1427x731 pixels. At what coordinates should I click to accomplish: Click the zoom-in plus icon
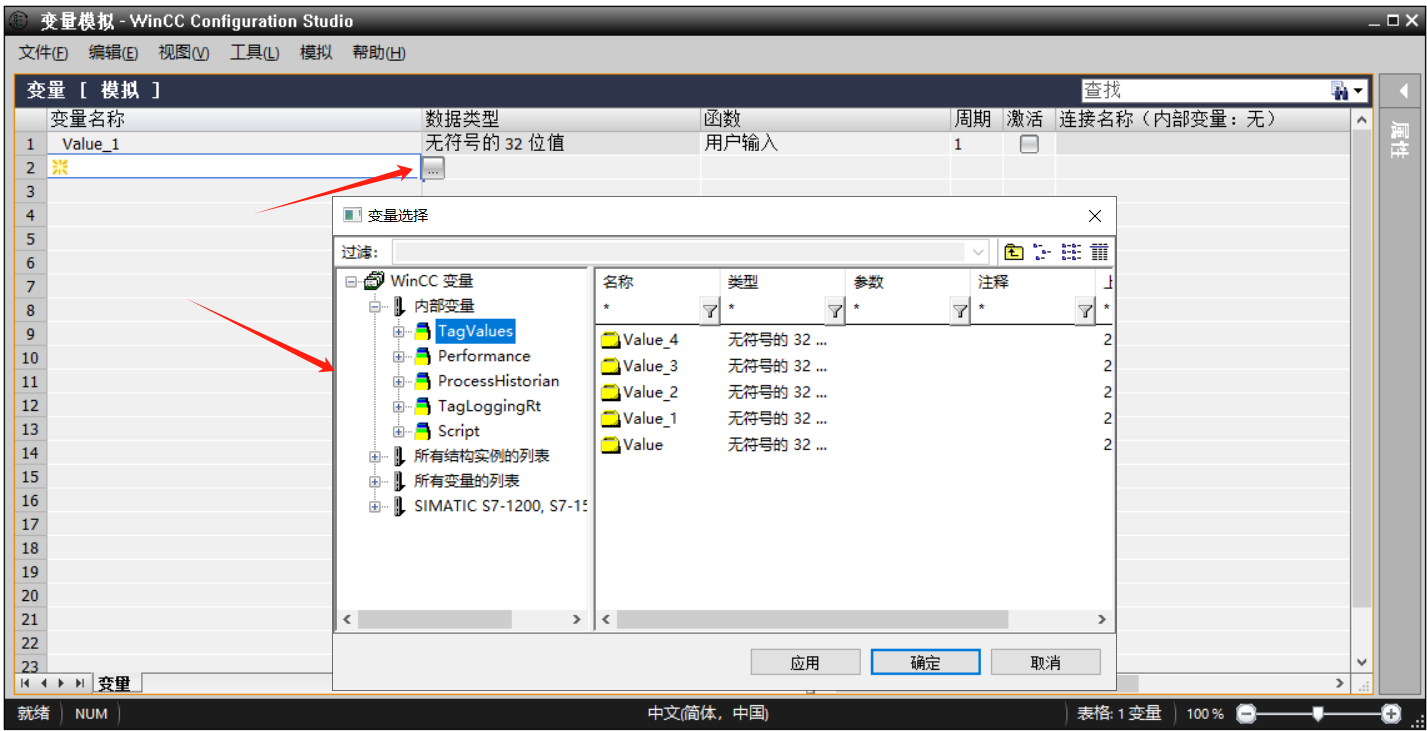pos(1391,713)
